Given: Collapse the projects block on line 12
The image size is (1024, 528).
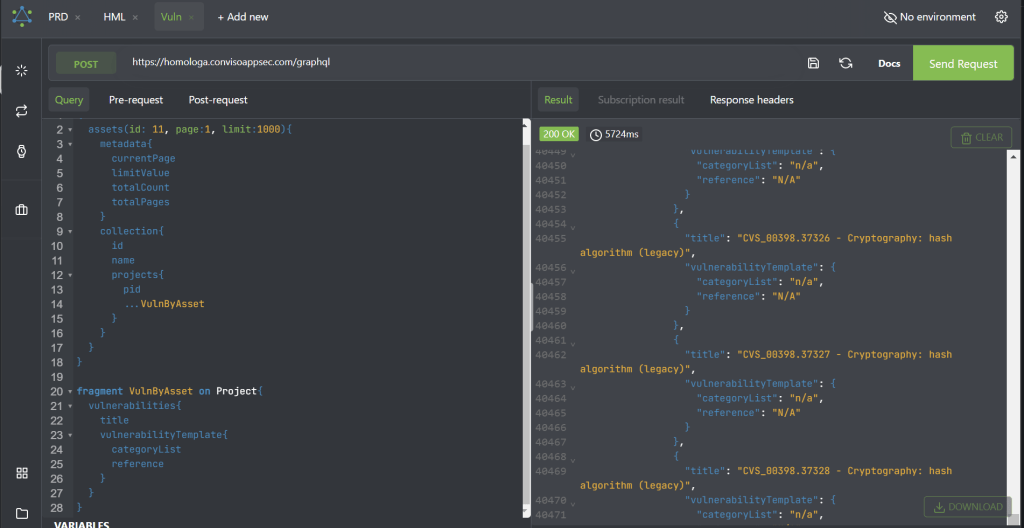Looking at the screenshot, I should tap(71, 275).
